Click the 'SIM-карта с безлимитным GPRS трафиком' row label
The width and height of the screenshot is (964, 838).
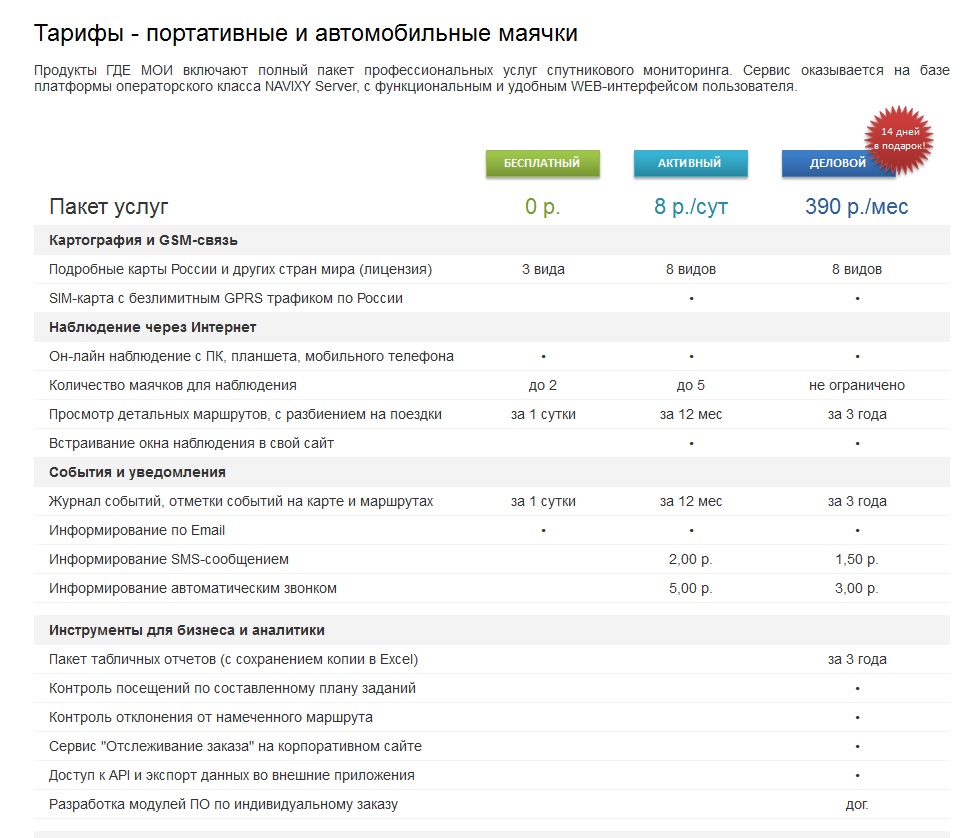coord(226,298)
